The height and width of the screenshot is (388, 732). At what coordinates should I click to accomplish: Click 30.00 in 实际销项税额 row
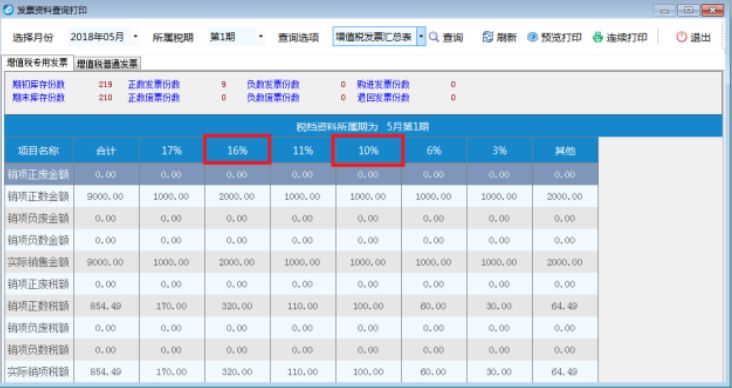(499, 372)
